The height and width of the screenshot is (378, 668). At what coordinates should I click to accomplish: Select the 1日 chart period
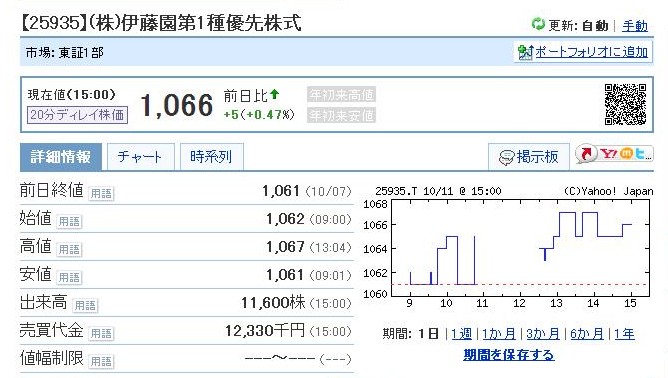(x=428, y=334)
